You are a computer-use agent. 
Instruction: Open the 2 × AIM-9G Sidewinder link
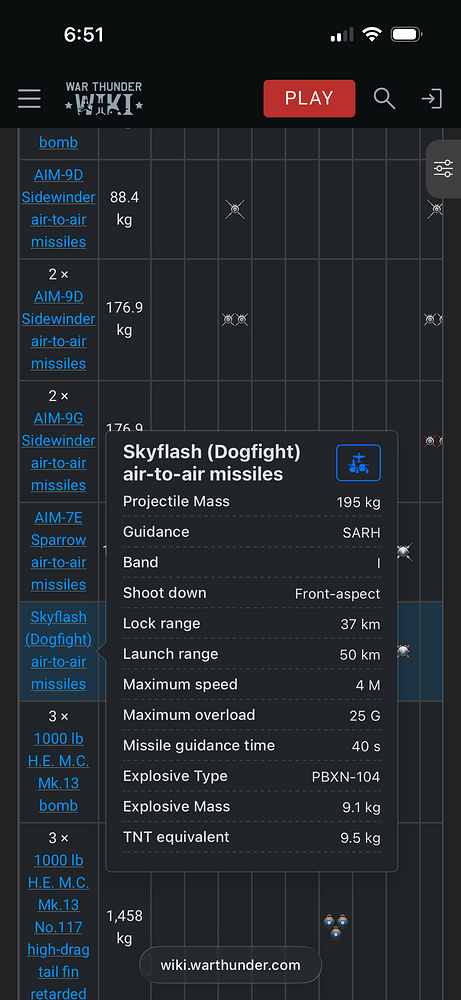point(59,452)
